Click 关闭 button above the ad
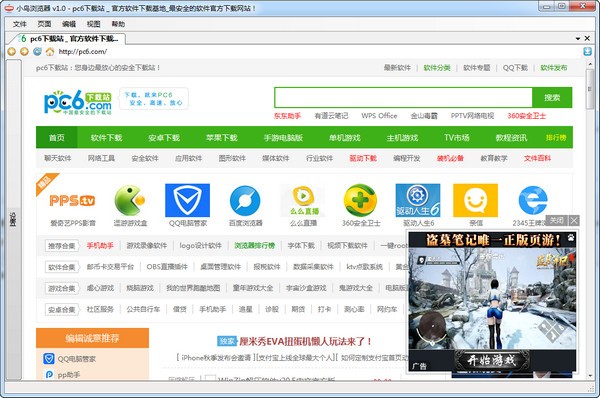The image size is (600, 398). point(557,220)
